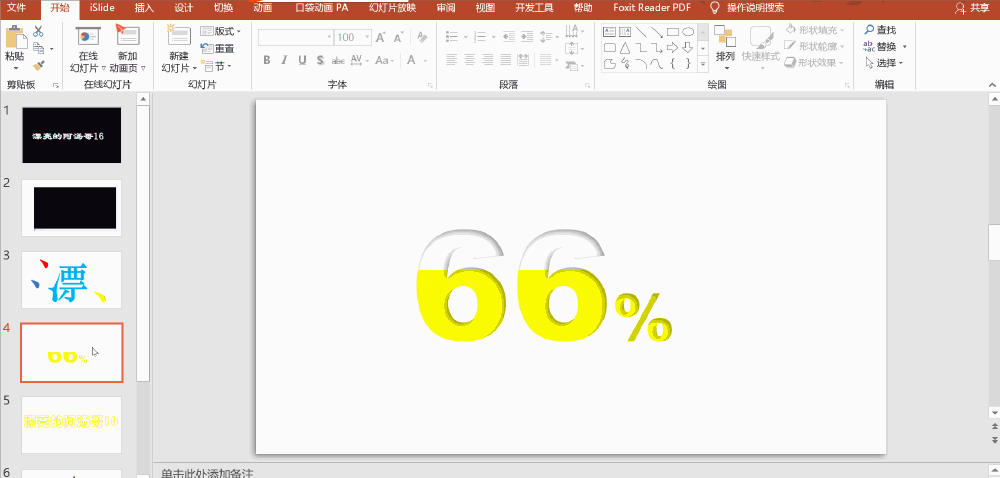Open the 选择 select dropdown
Screen dimensions: 1000x478
[884, 63]
